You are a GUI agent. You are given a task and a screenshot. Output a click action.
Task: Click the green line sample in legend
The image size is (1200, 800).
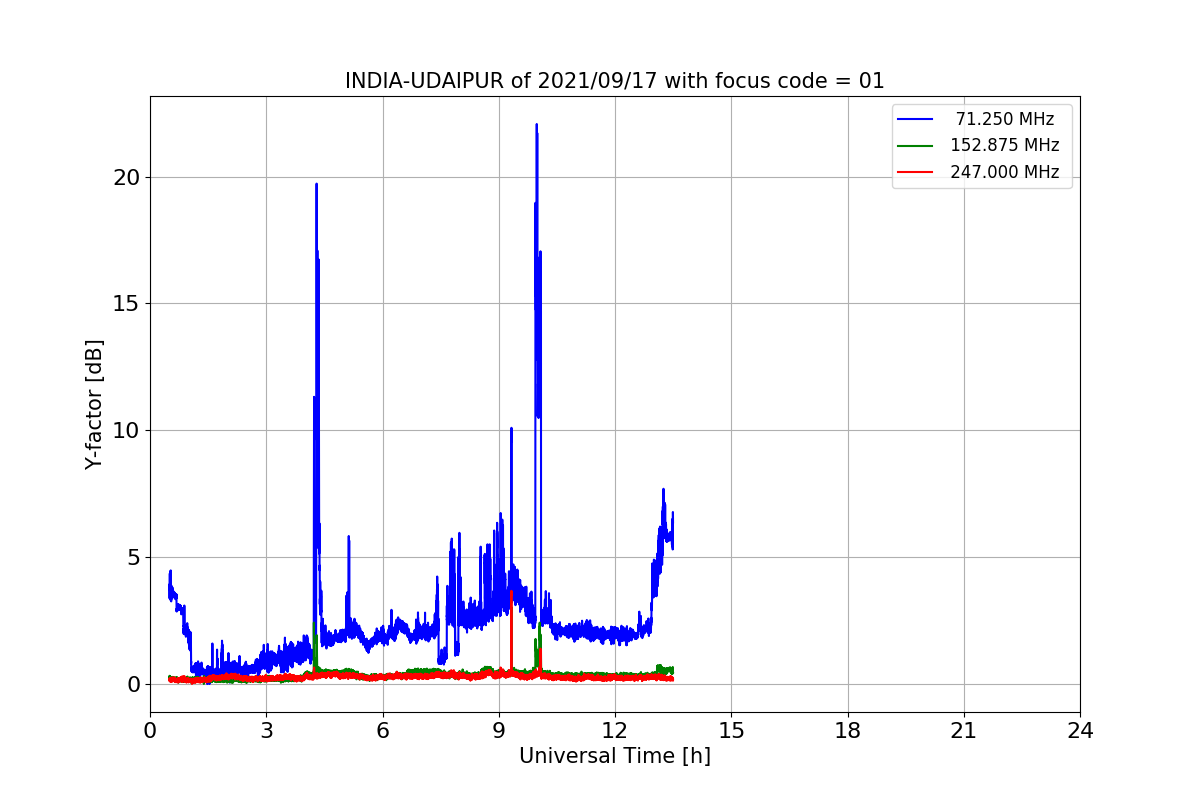coord(915,146)
